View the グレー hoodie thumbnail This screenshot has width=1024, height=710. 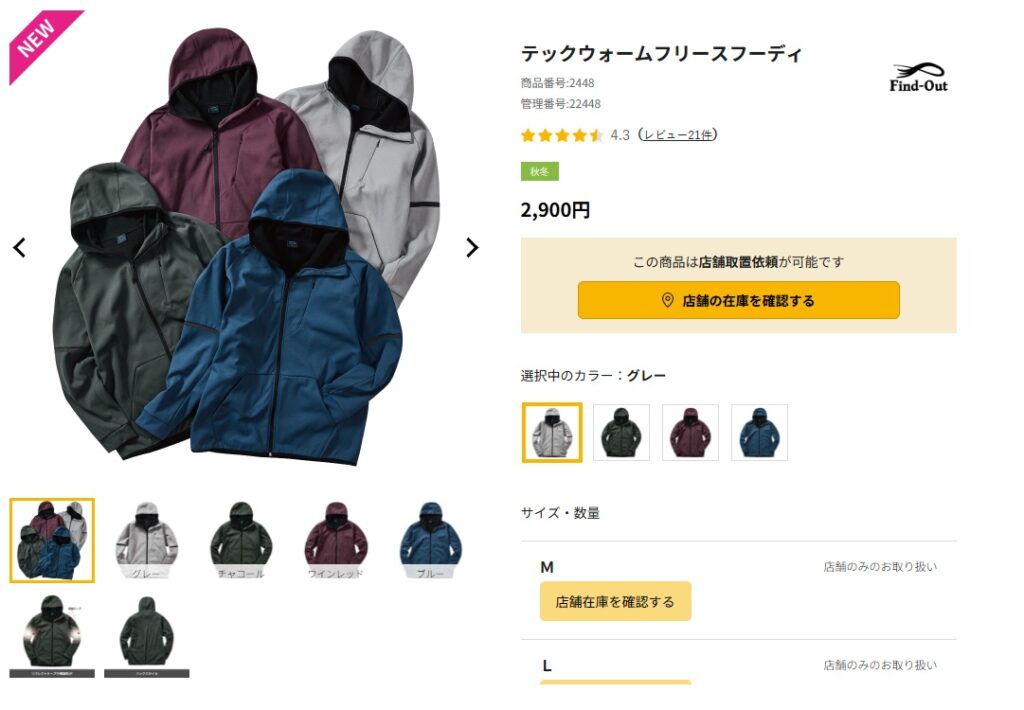tap(147, 540)
